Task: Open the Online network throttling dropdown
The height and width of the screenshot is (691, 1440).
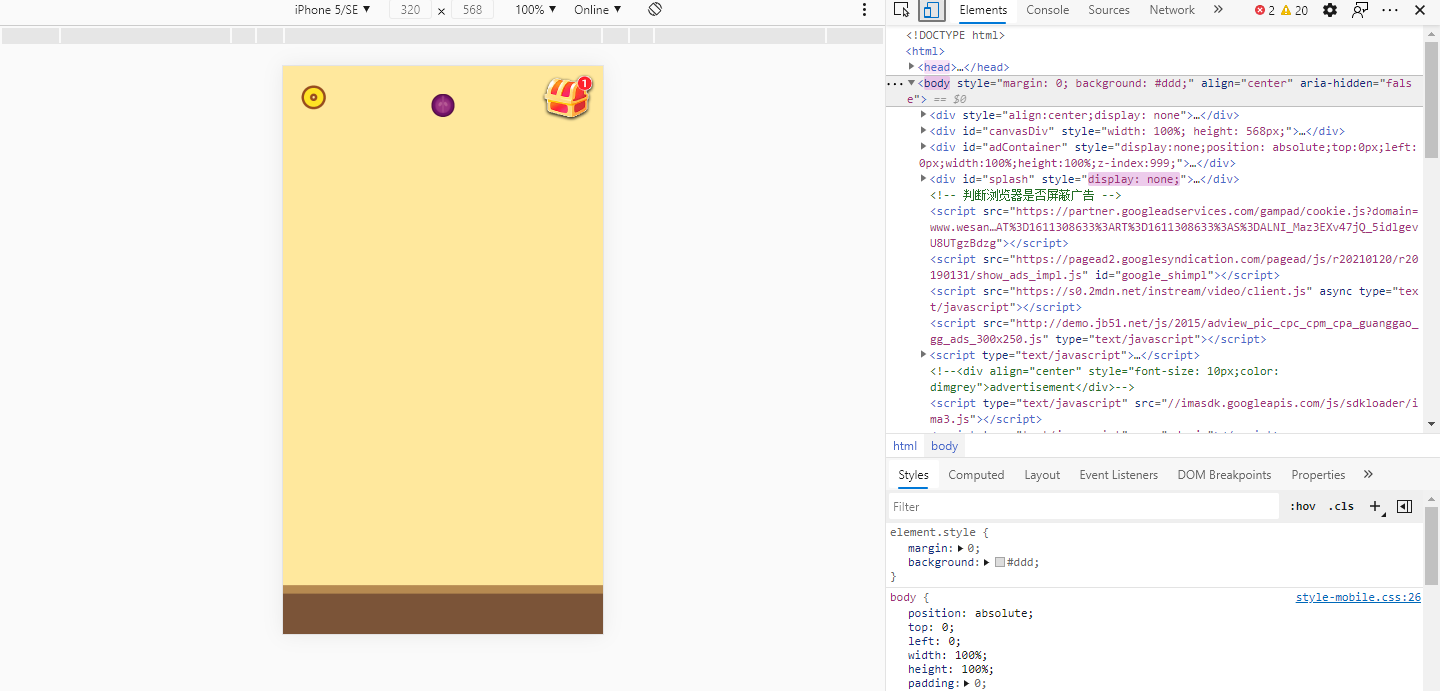Action: (x=597, y=9)
